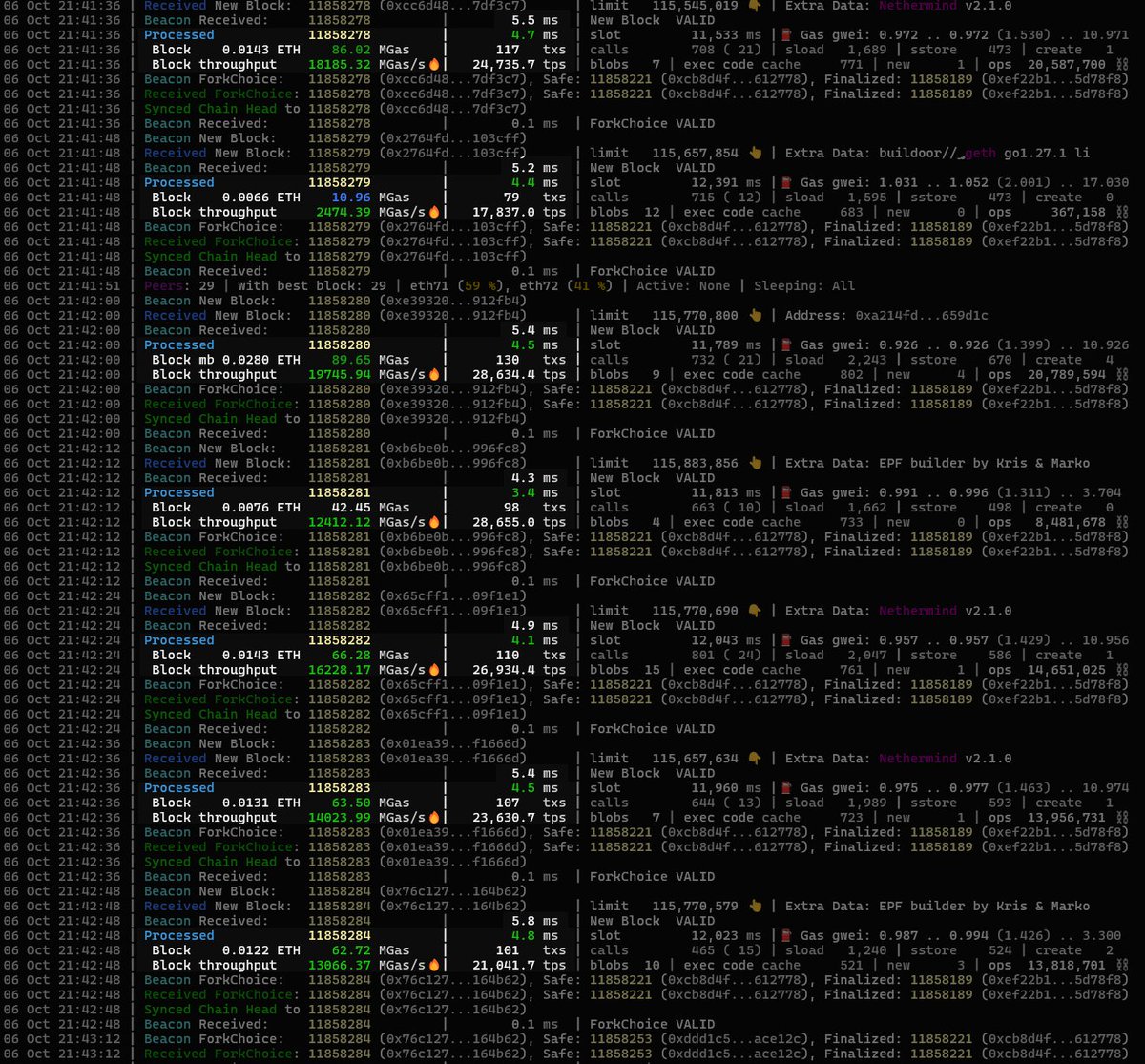Click the fuel pump icon on the 12,023 ms slot row
This screenshot has height=1064, width=1145.
(x=788, y=935)
